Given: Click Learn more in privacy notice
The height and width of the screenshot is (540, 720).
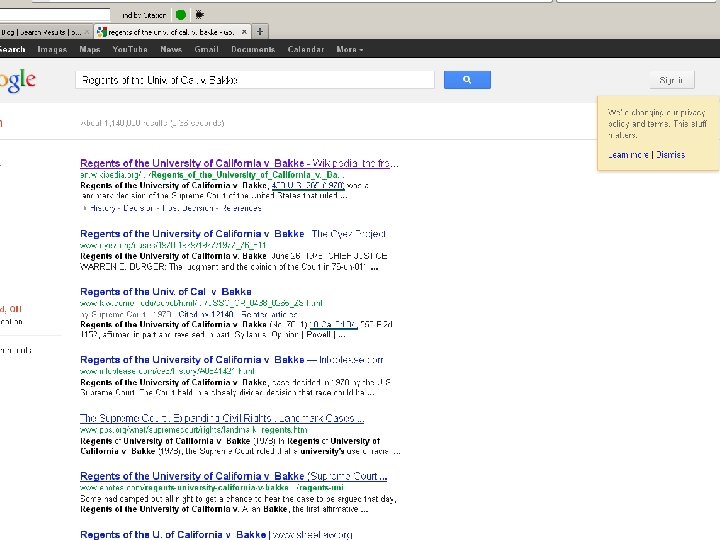Looking at the screenshot, I should coord(628,155).
